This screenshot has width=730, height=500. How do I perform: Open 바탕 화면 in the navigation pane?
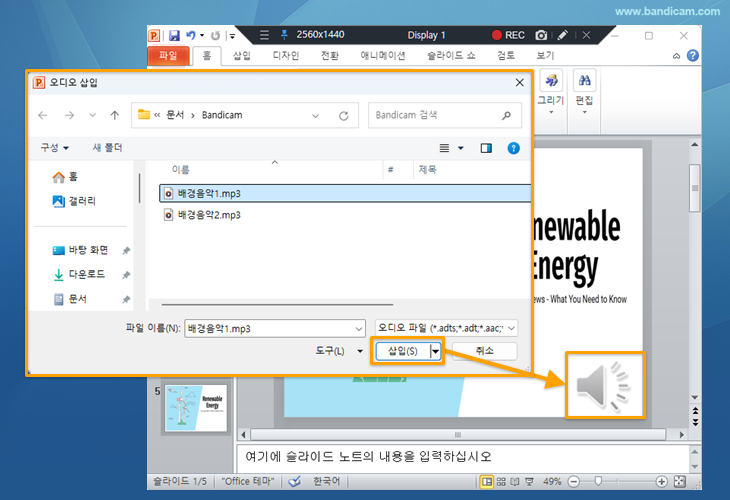click(80, 250)
